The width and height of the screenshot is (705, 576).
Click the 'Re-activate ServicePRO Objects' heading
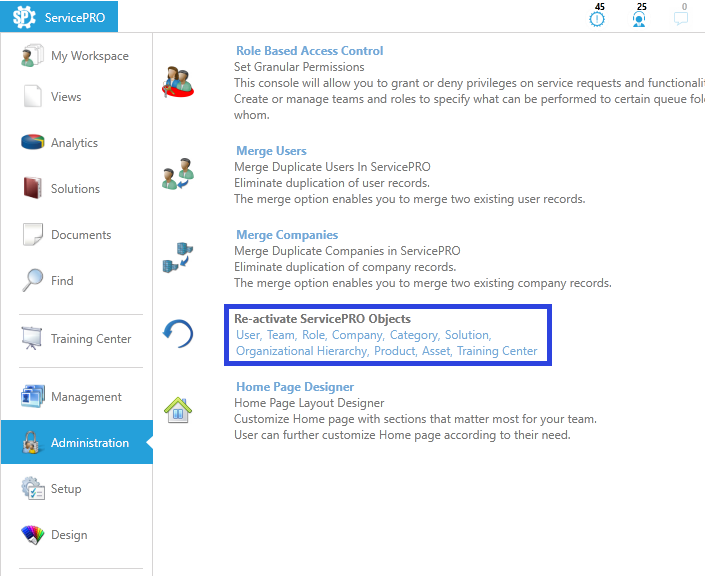click(322, 319)
